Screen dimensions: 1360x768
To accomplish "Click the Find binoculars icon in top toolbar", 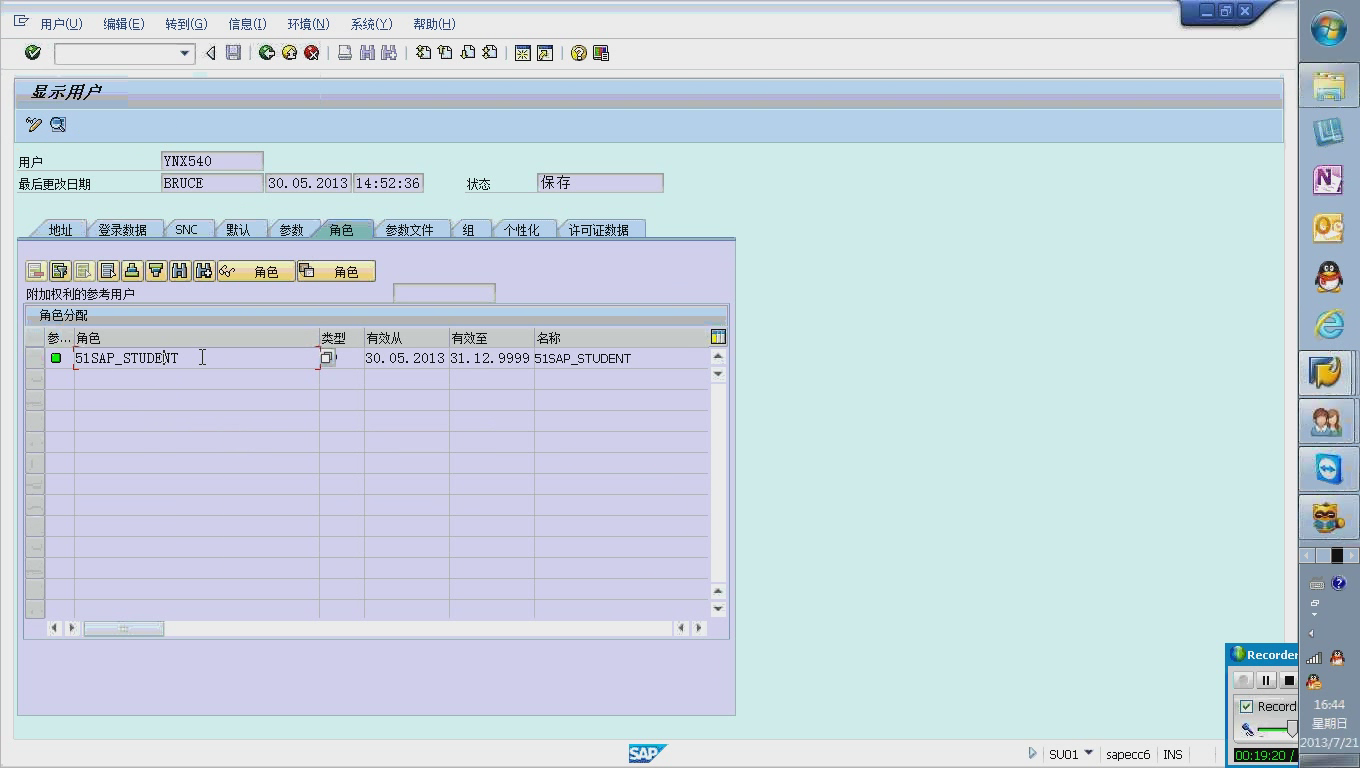I will click(x=367, y=53).
